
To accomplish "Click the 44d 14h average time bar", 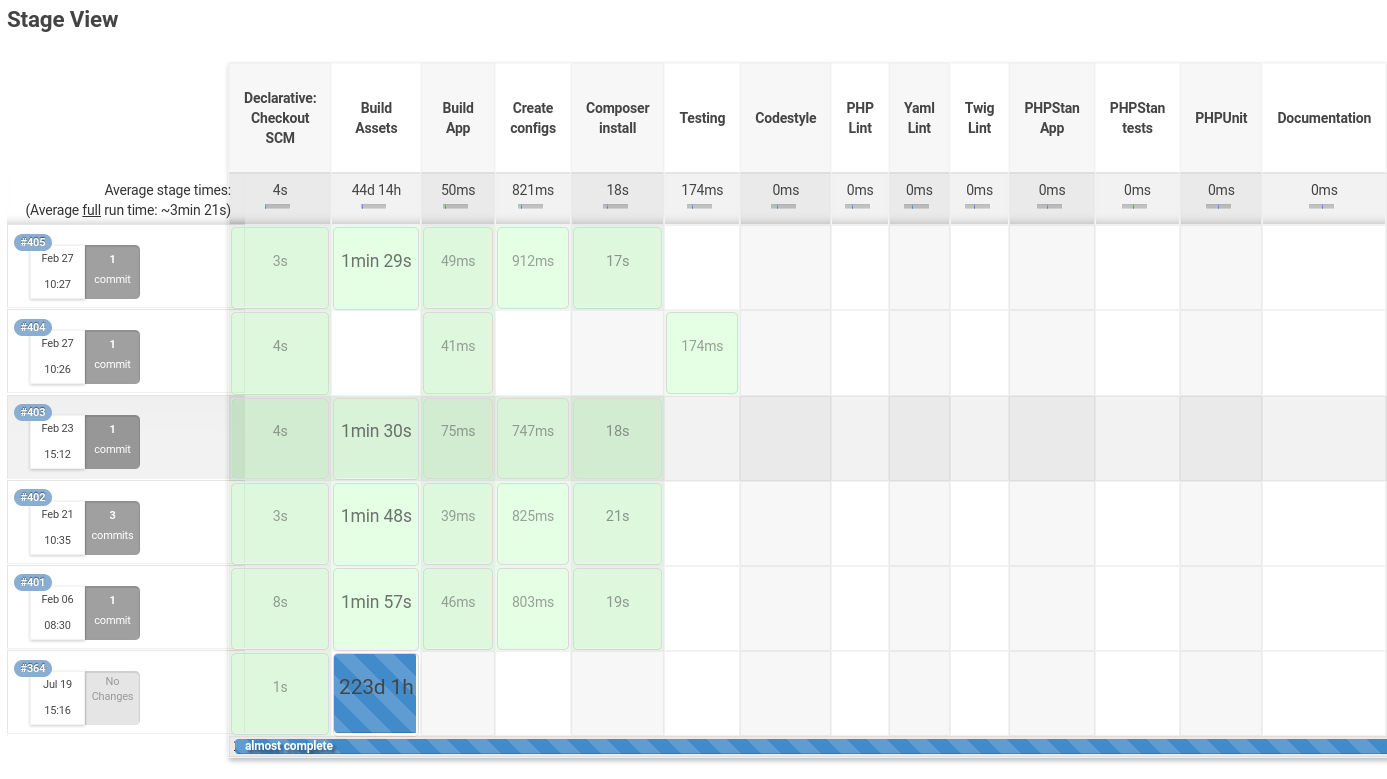I will click(x=375, y=206).
